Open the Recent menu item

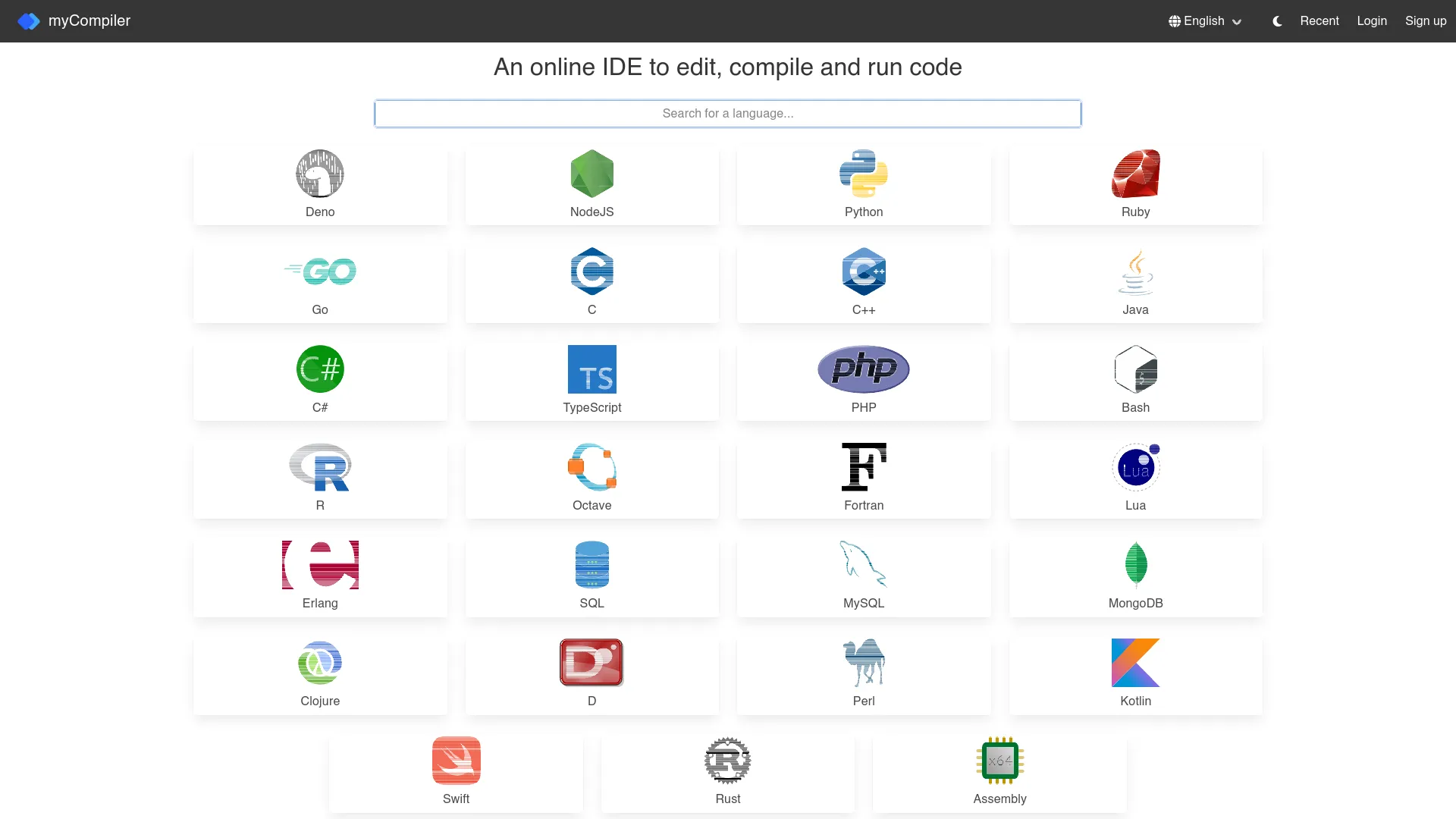pos(1319,21)
